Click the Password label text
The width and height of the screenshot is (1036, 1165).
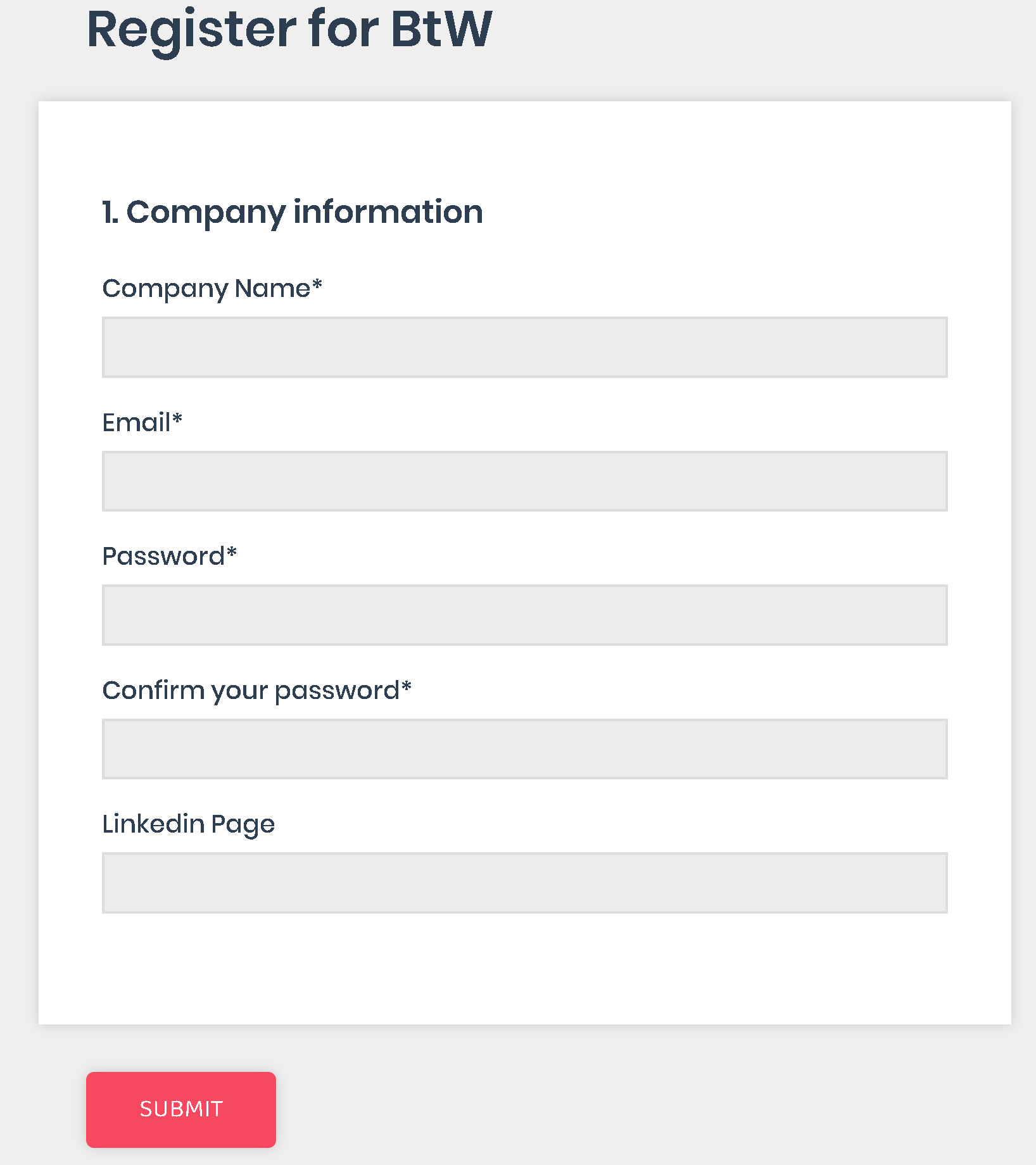163,557
